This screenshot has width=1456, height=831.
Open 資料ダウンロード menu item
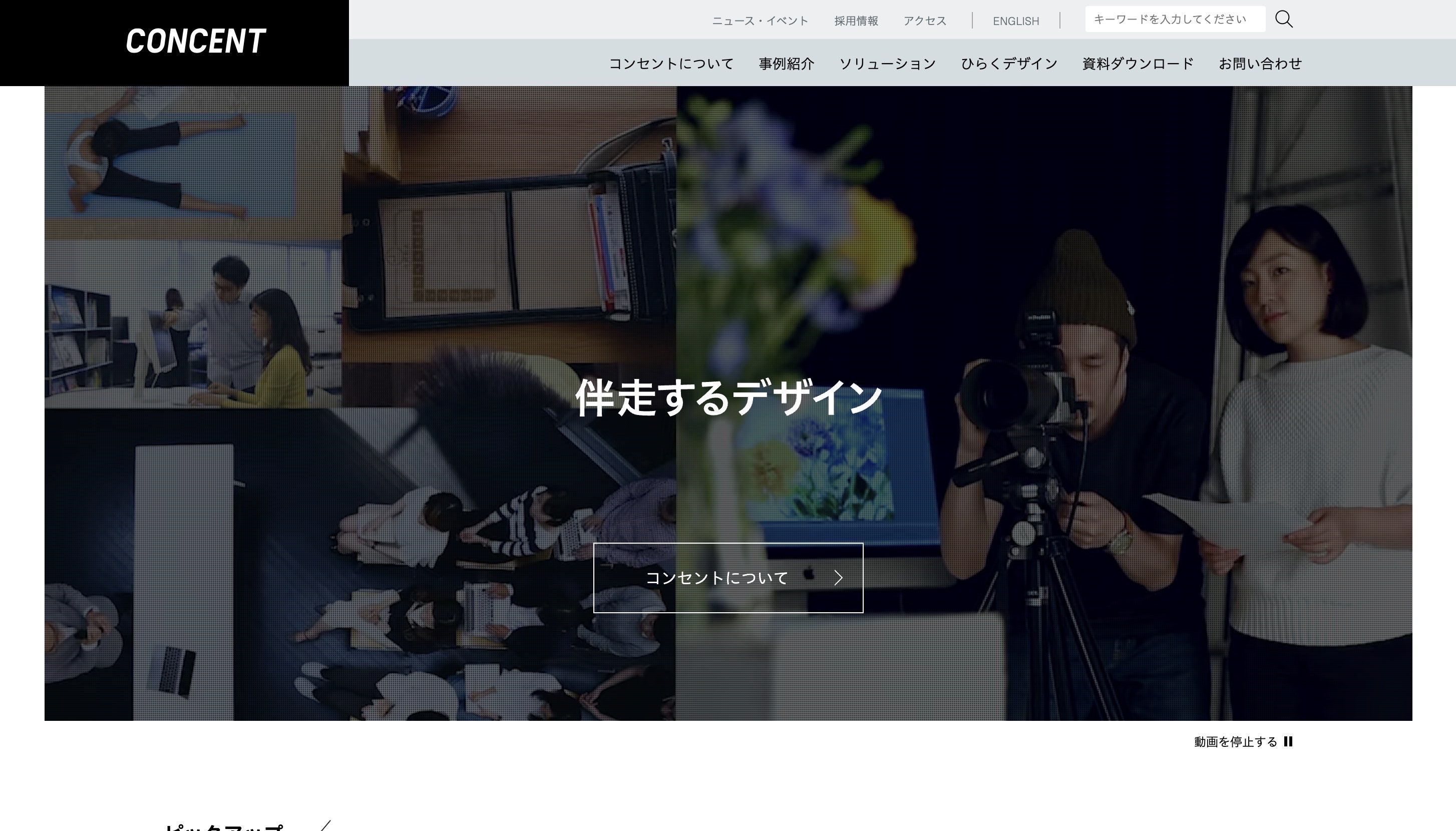(1138, 64)
